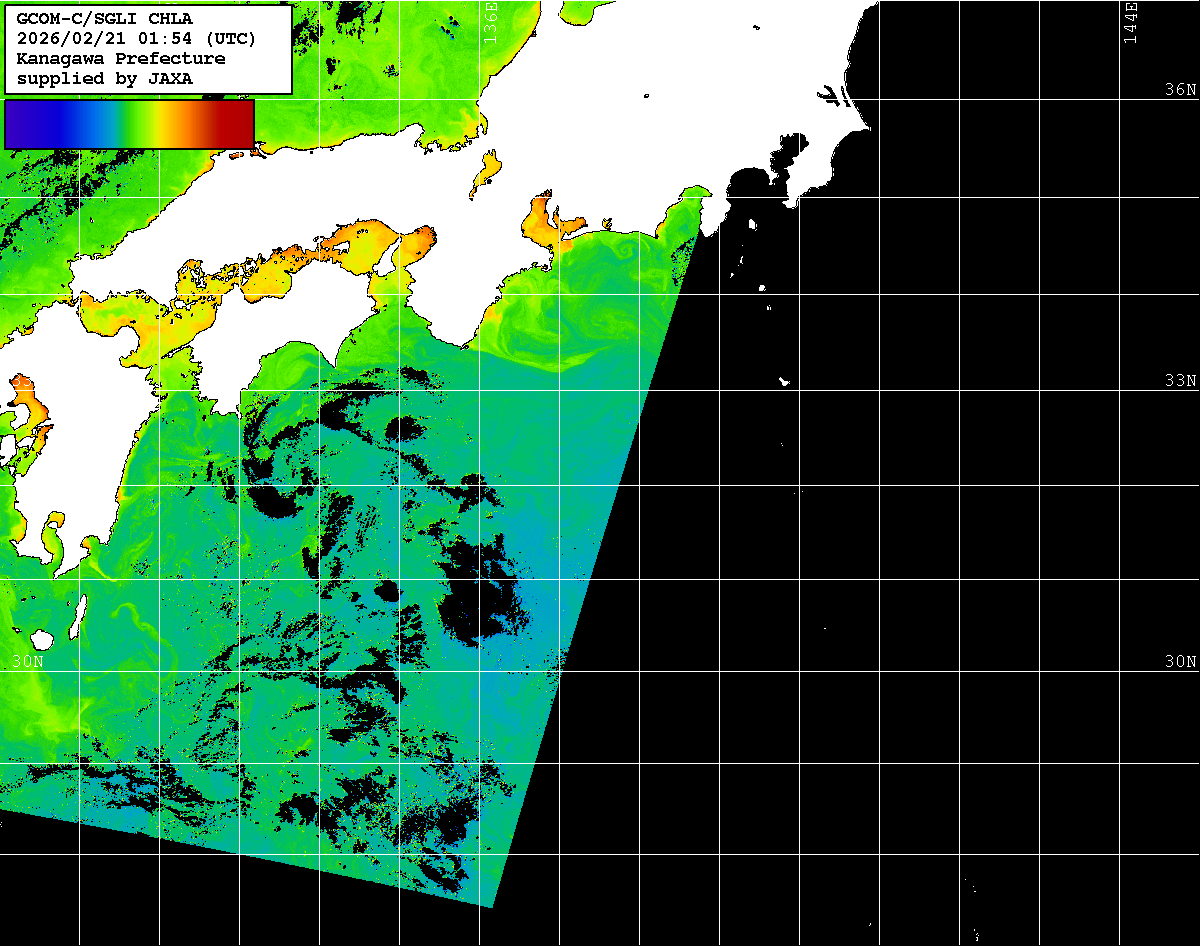The width and height of the screenshot is (1200, 946).
Task: Click Yakushima island south of Kyushu
Action: [x=42, y=639]
